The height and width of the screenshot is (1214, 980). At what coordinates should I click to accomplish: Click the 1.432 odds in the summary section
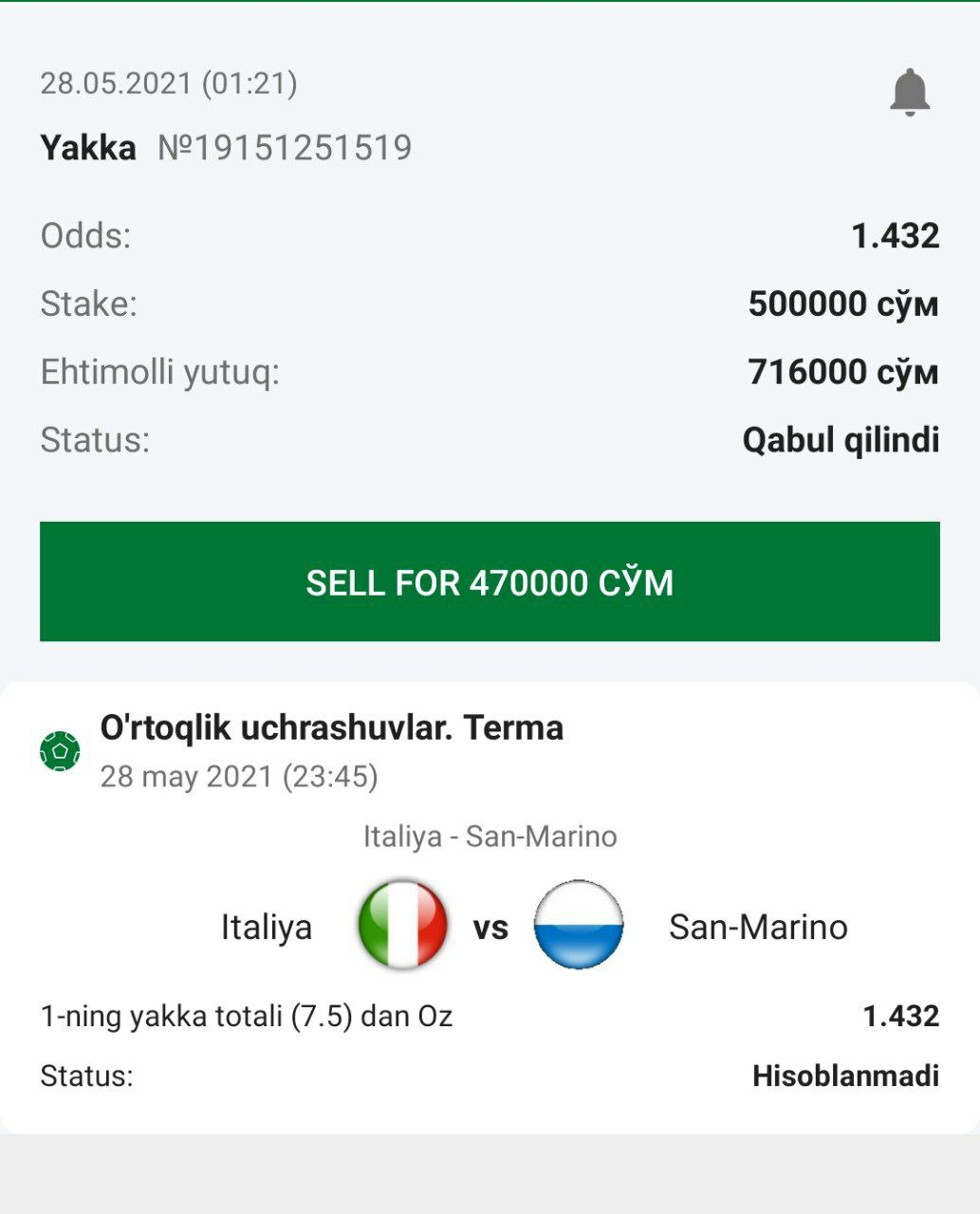tap(895, 235)
